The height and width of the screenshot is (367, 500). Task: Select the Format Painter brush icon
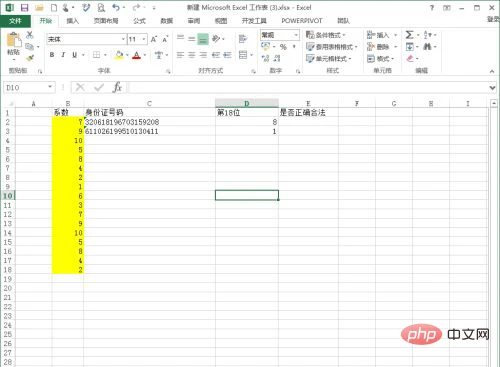(x=30, y=58)
